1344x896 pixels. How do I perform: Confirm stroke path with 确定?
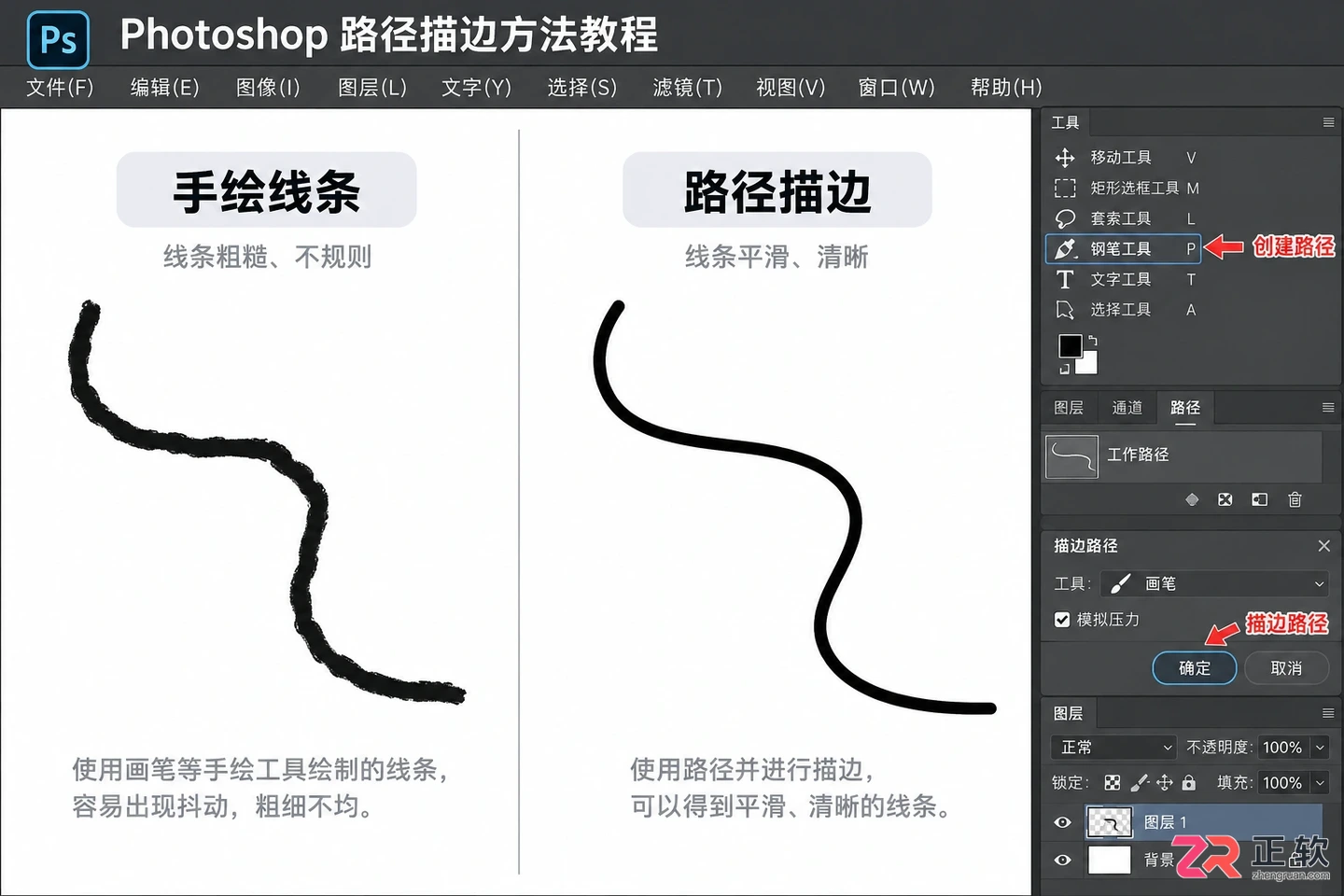pyautogui.click(x=1195, y=668)
